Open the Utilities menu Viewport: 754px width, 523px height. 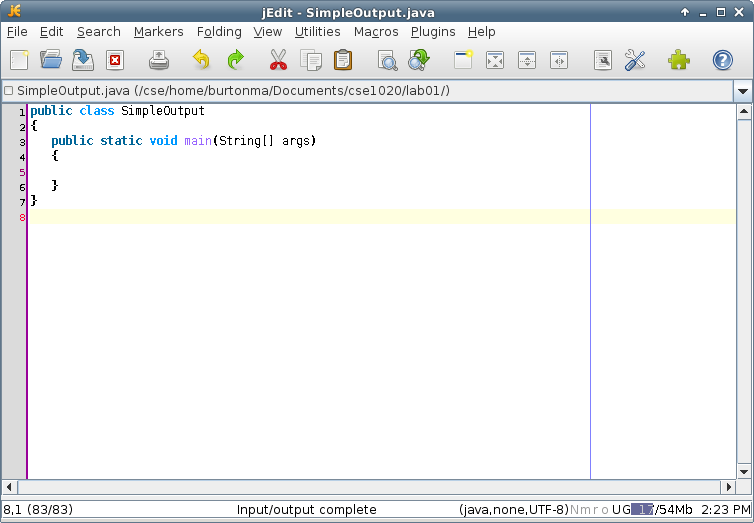point(318,32)
